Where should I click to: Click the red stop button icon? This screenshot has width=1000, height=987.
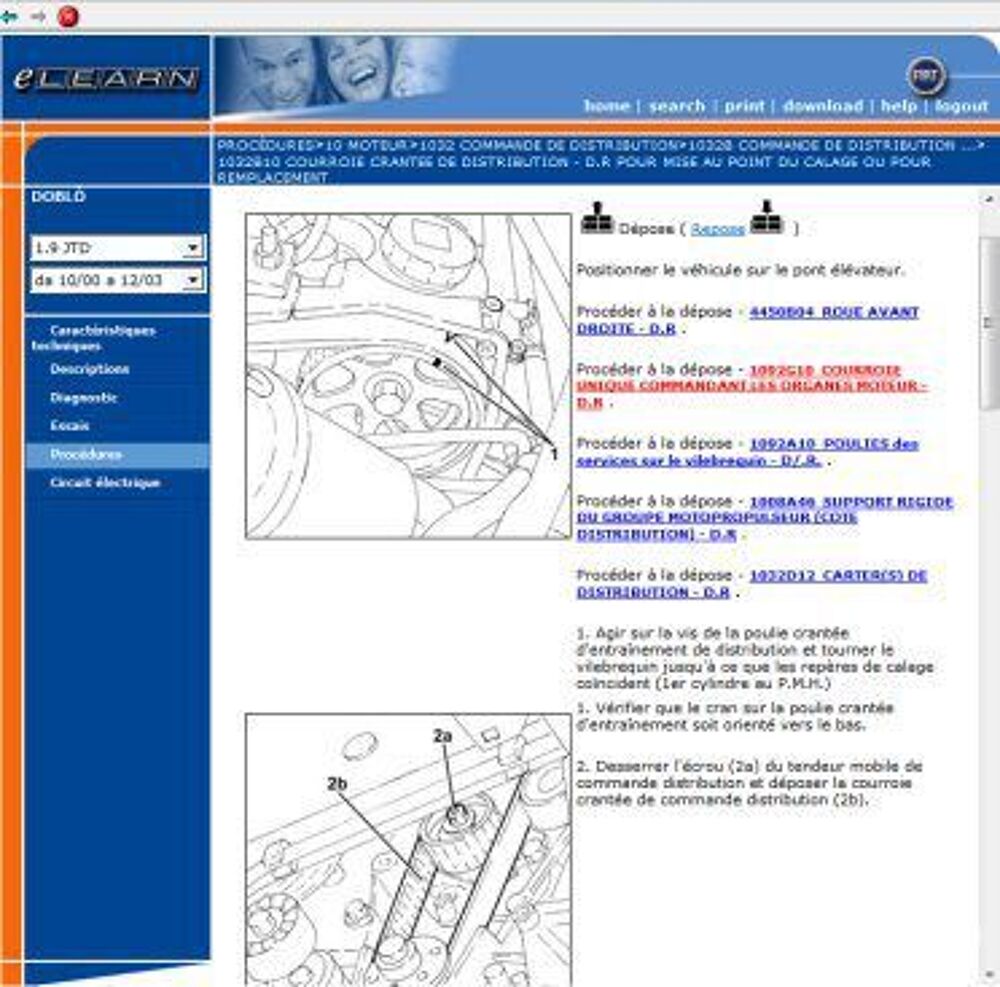(68, 16)
